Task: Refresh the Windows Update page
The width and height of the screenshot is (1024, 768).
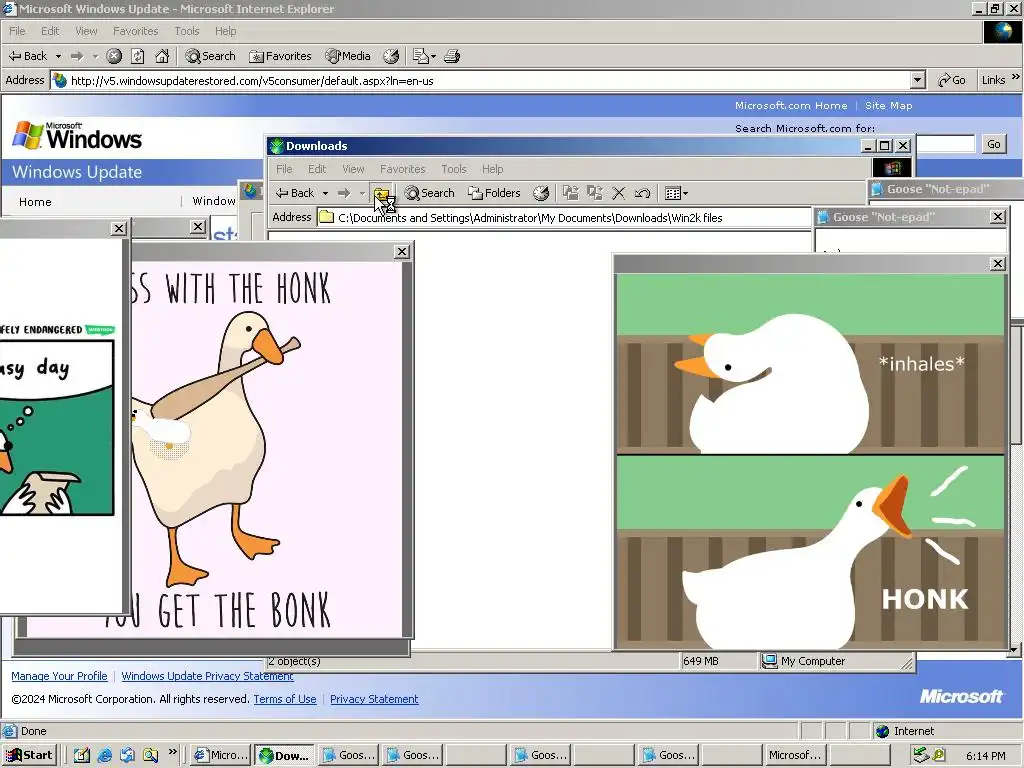Action: click(x=138, y=56)
